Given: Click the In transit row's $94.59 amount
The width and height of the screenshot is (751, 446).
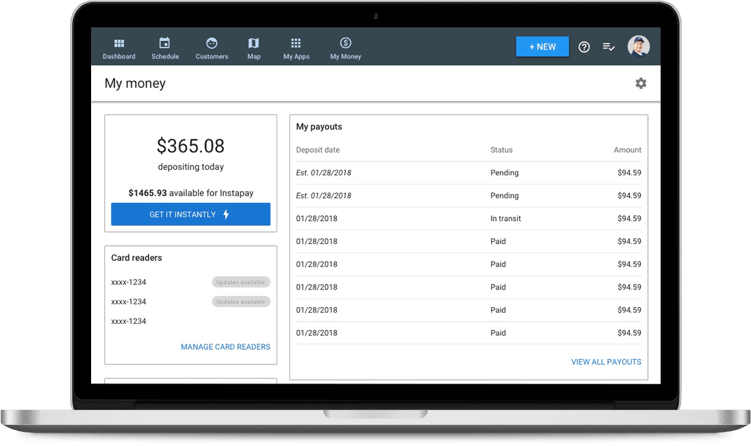Looking at the screenshot, I should (x=629, y=218).
